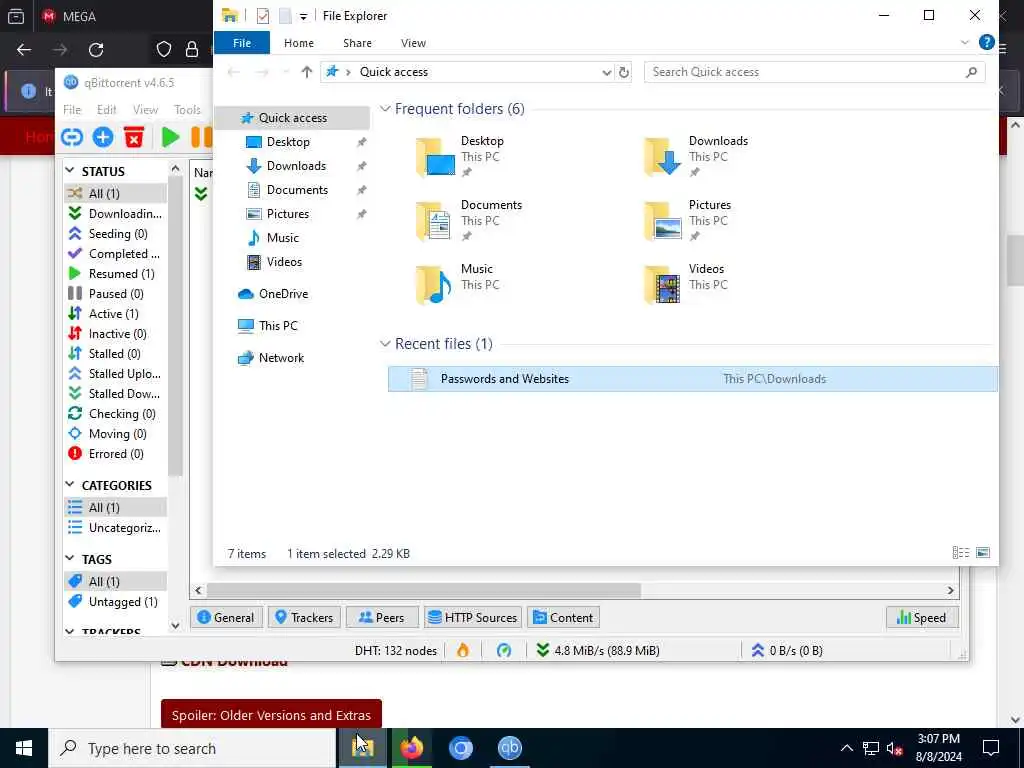This screenshot has height=768, width=1024.
Task: Collapse the STATUS section in qBittorrent
Action: point(70,170)
